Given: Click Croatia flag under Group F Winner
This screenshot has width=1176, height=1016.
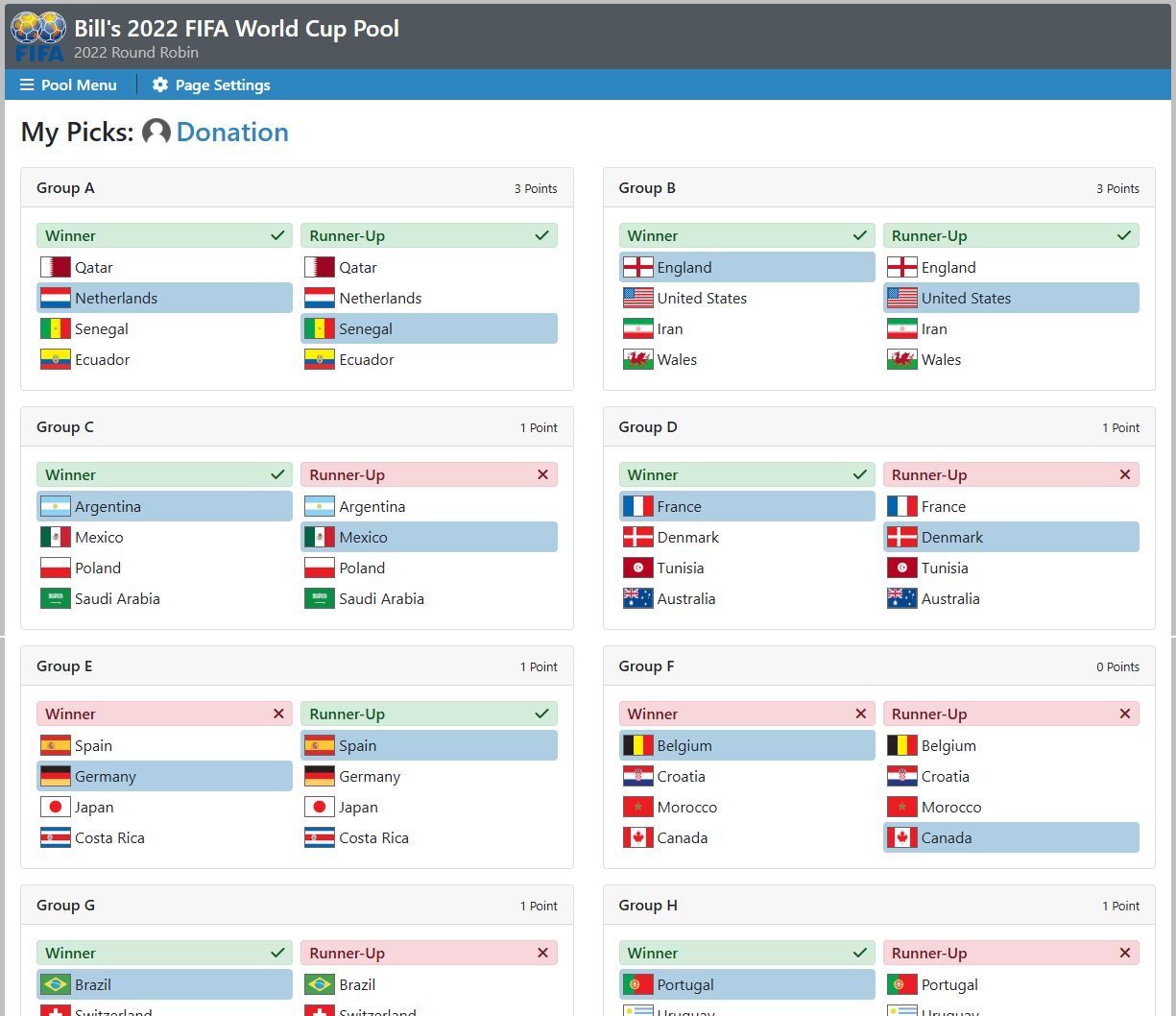Looking at the screenshot, I should [638, 776].
